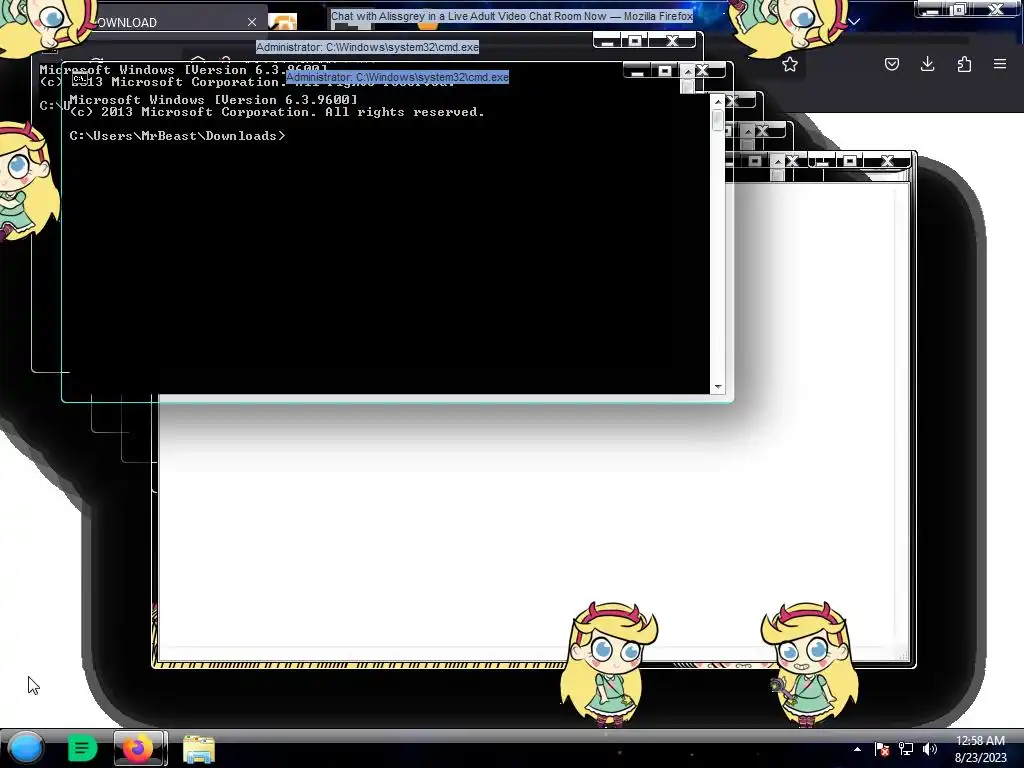Open the Firefox hamburger application menu

[1000, 64]
